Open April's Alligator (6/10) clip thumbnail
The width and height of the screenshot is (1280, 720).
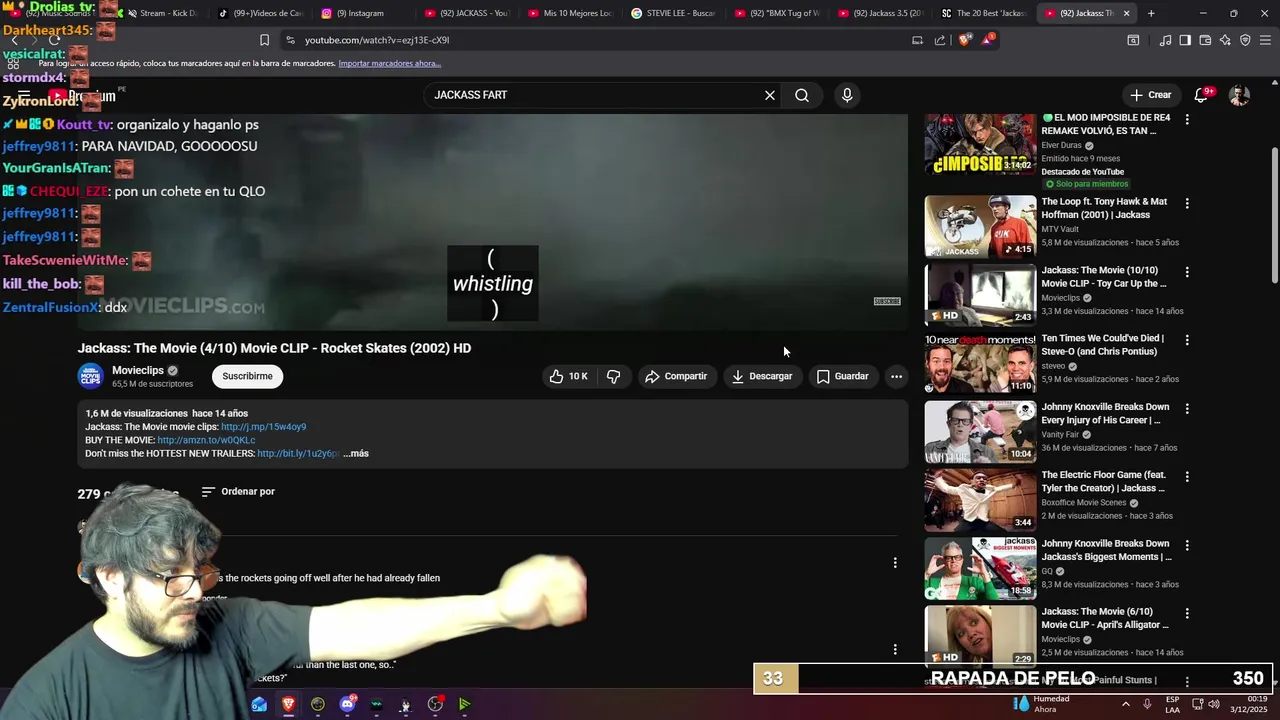[980, 637]
